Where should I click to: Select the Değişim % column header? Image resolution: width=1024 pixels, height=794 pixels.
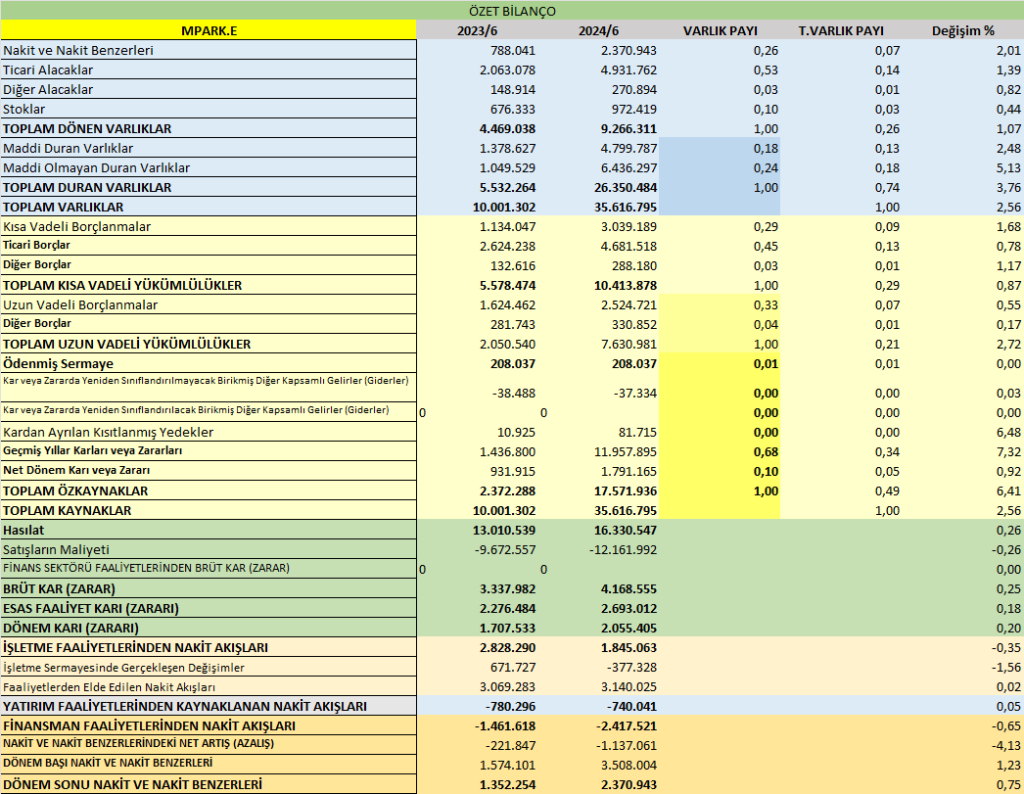(x=963, y=31)
